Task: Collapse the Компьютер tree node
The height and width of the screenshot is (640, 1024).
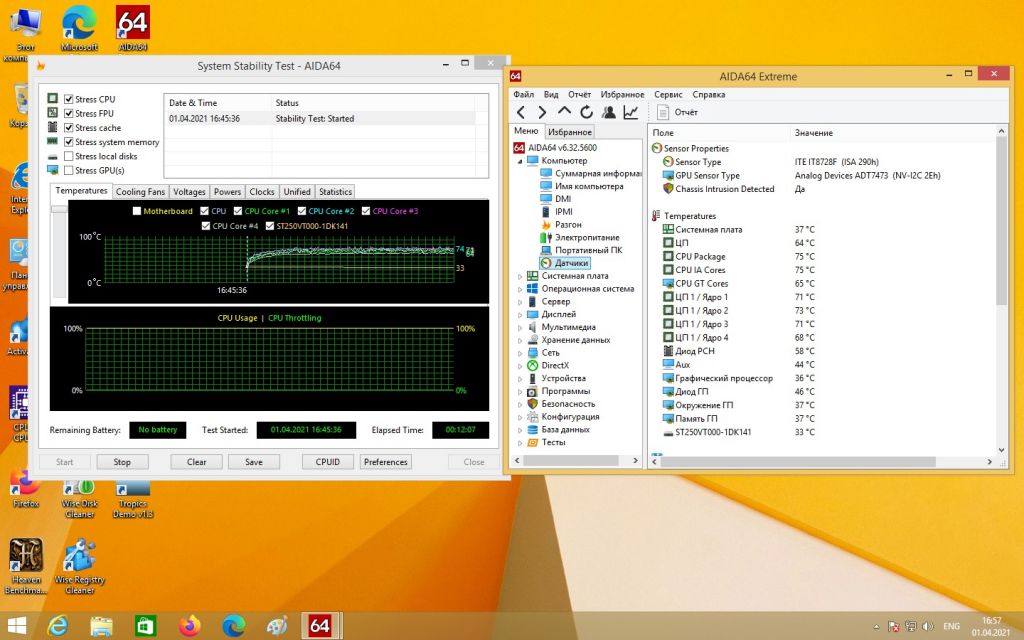Action: point(520,161)
